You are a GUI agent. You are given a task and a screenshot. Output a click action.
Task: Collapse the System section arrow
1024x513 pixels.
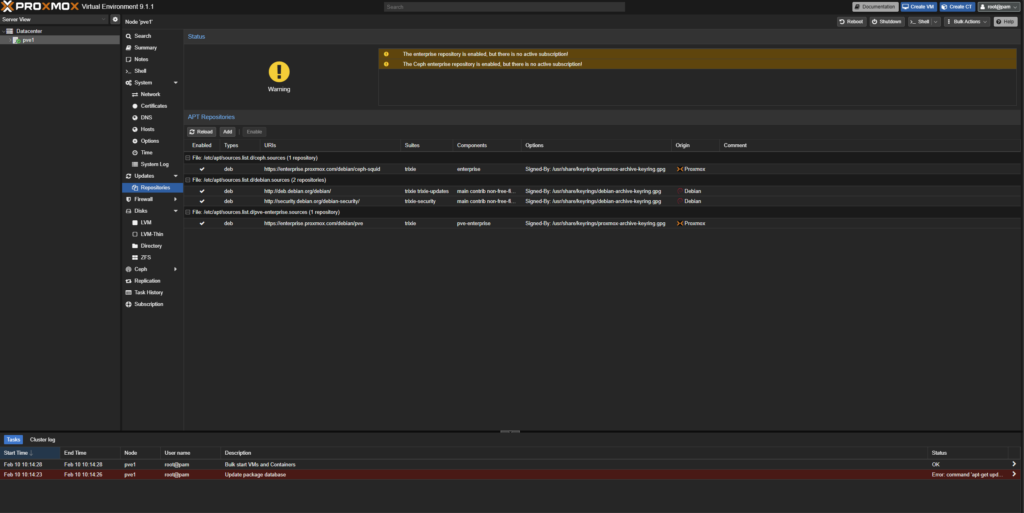[x=176, y=83]
